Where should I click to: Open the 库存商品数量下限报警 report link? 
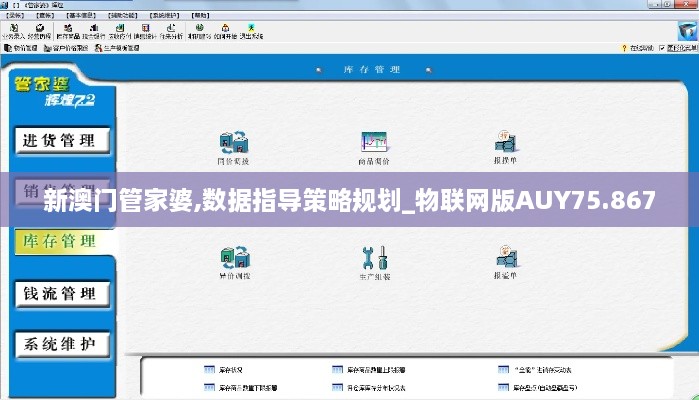tap(241, 388)
